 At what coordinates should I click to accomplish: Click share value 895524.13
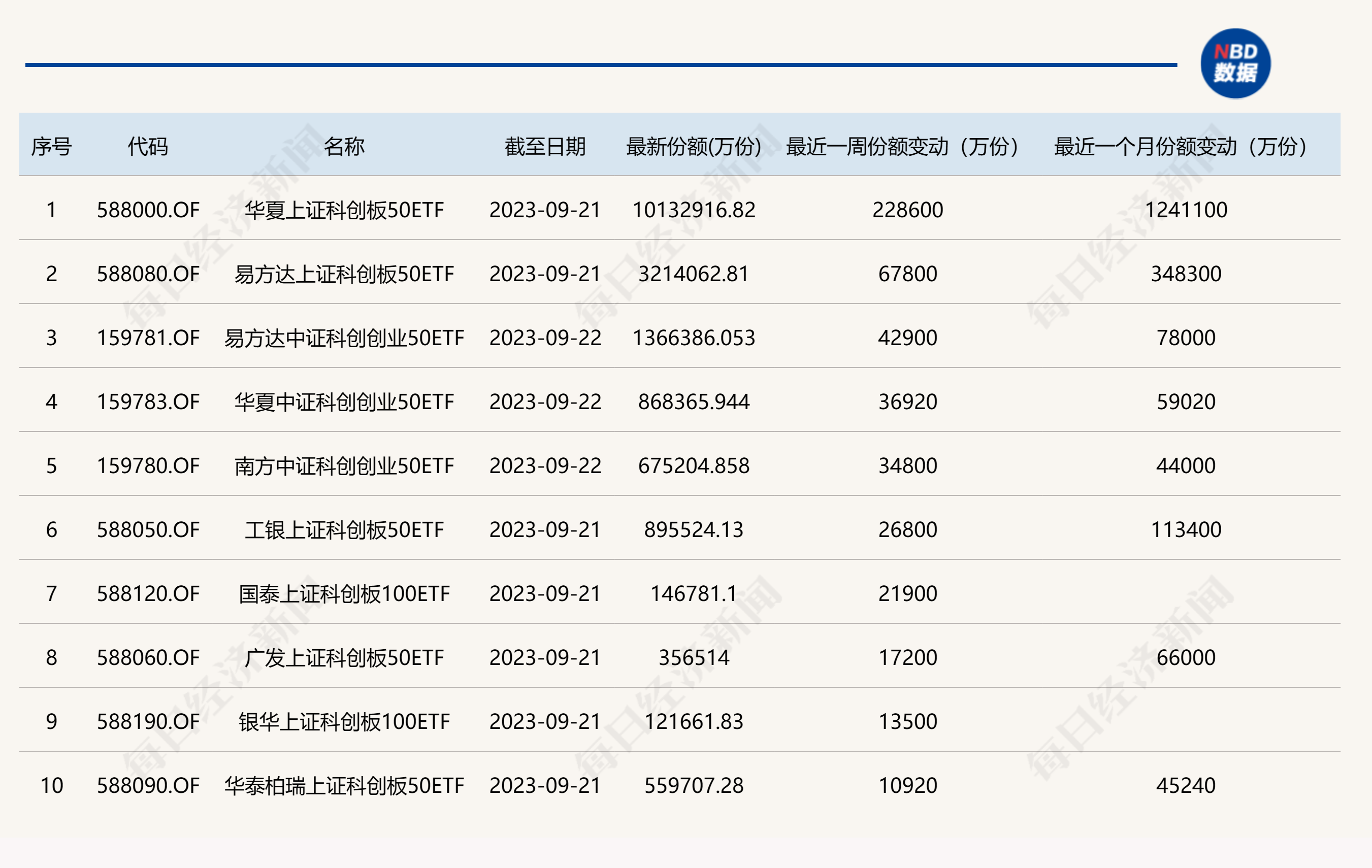click(x=694, y=530)
